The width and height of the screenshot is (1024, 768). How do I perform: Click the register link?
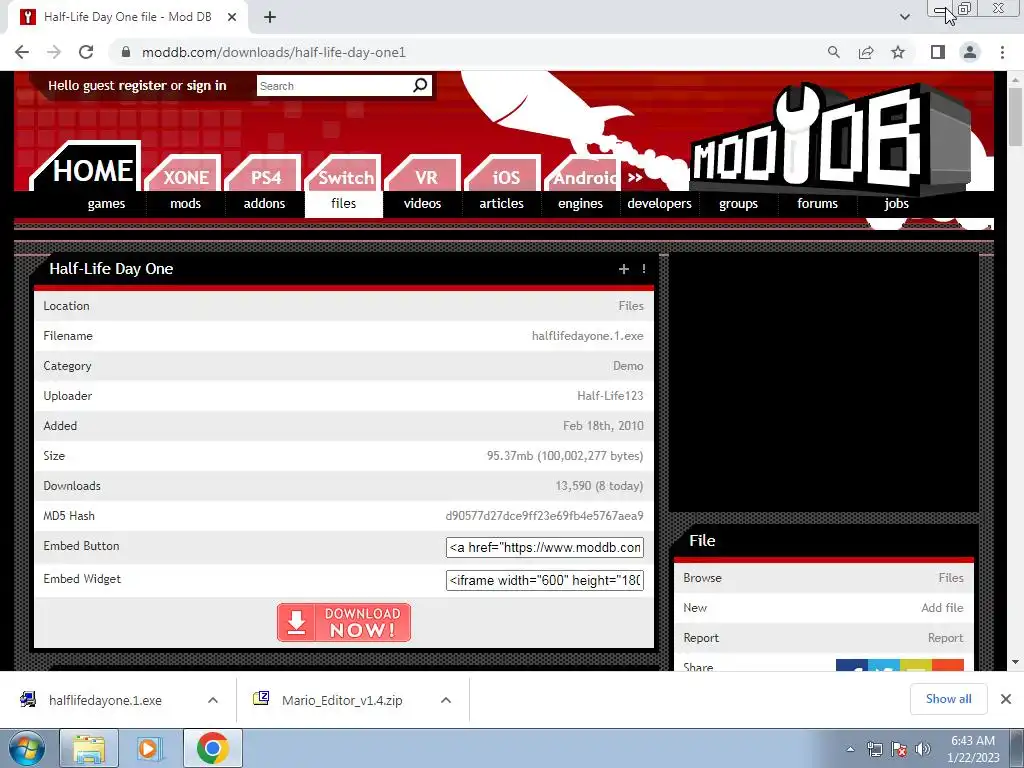[142, 86]
